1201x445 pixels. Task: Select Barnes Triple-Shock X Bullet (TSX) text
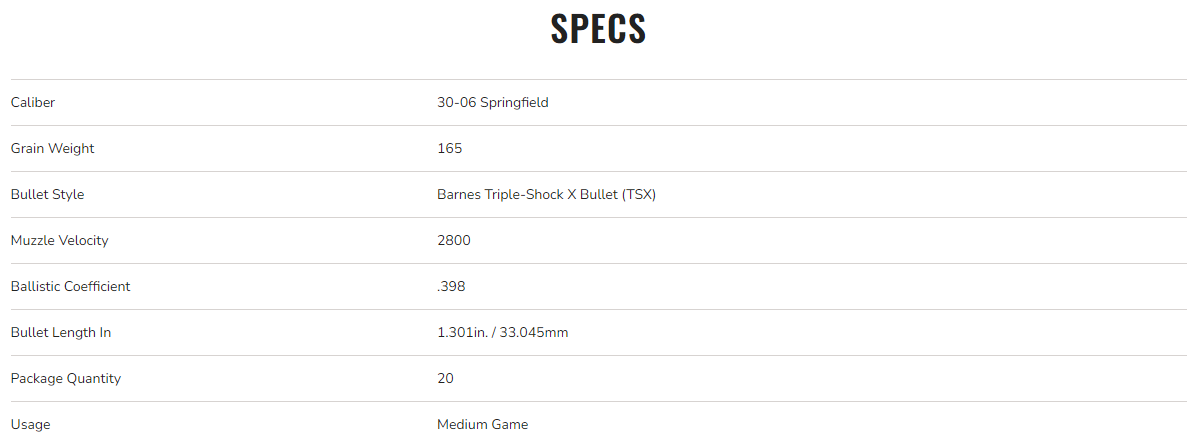(x=546, y=194)
